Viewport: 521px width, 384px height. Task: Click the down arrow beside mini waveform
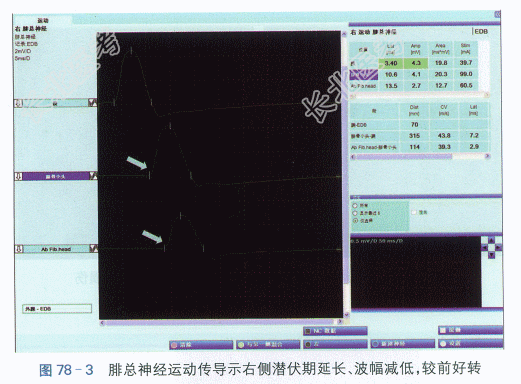[x=491, y=255]
